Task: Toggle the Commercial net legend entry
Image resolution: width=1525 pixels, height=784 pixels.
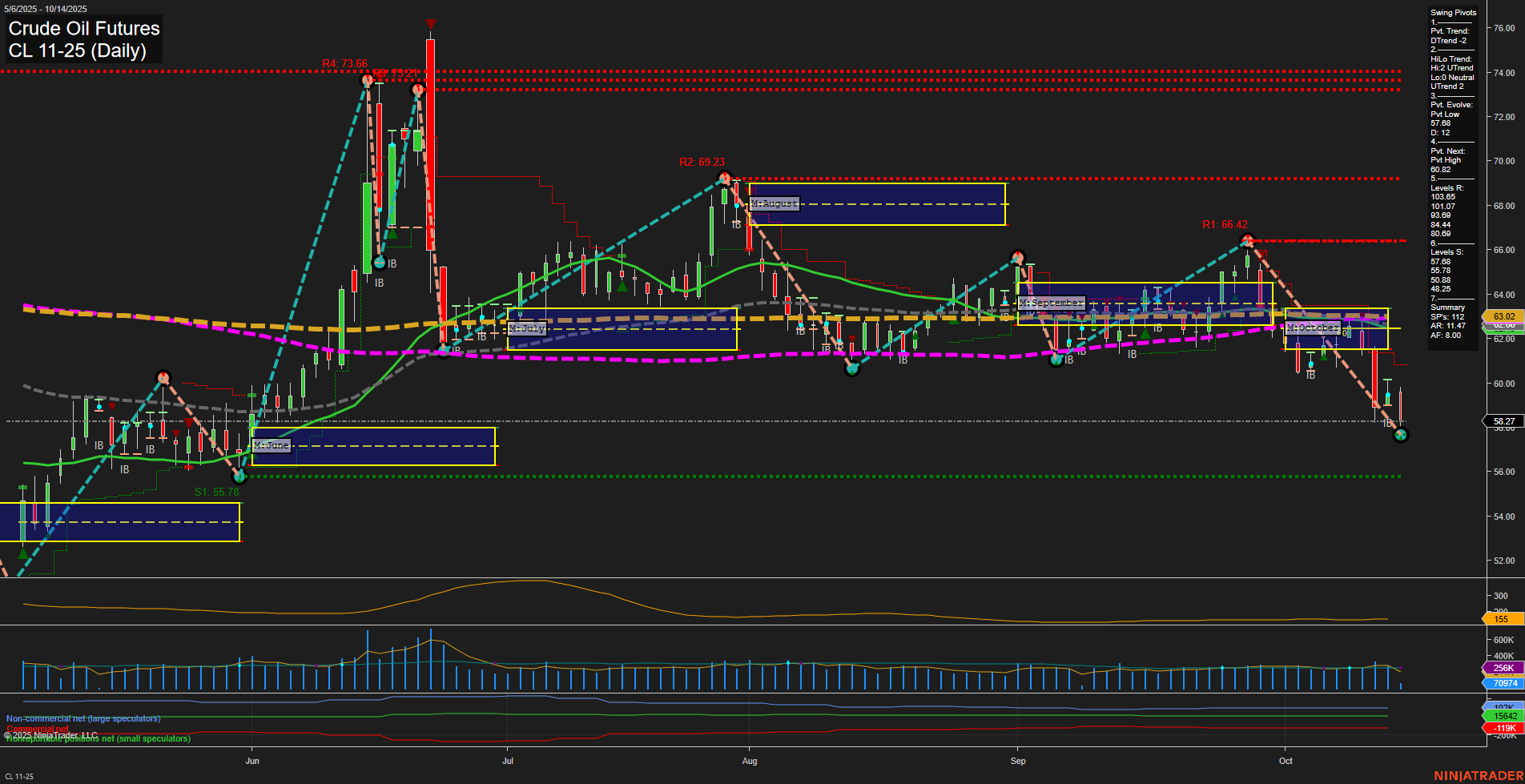Action: tap(38, 728)
